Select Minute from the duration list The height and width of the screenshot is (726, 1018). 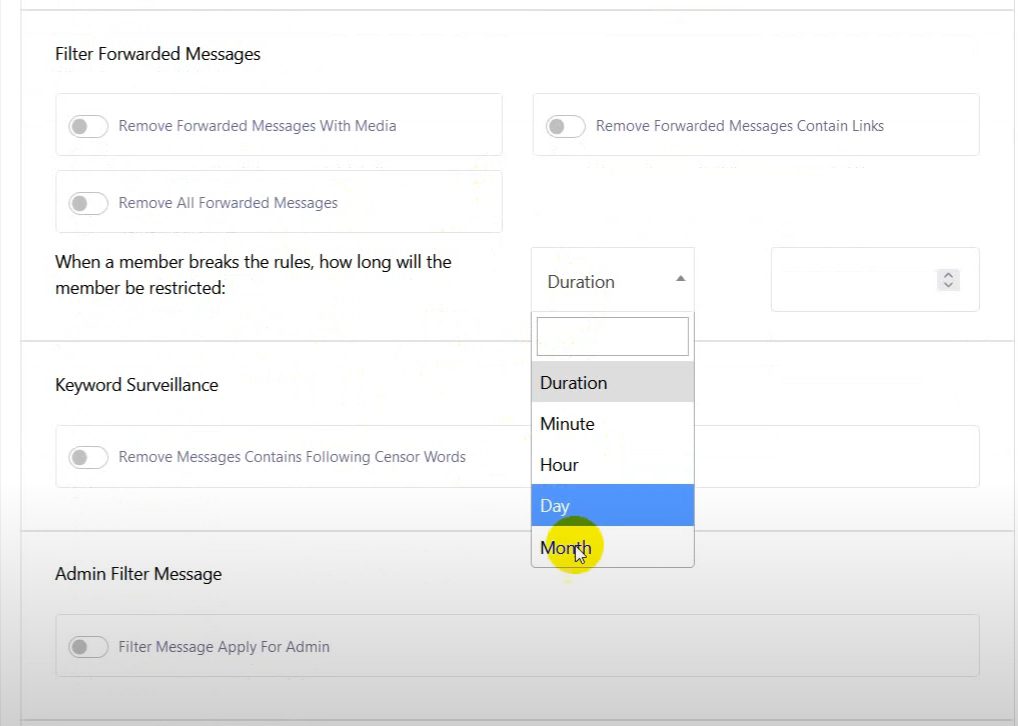click(567, 424)
